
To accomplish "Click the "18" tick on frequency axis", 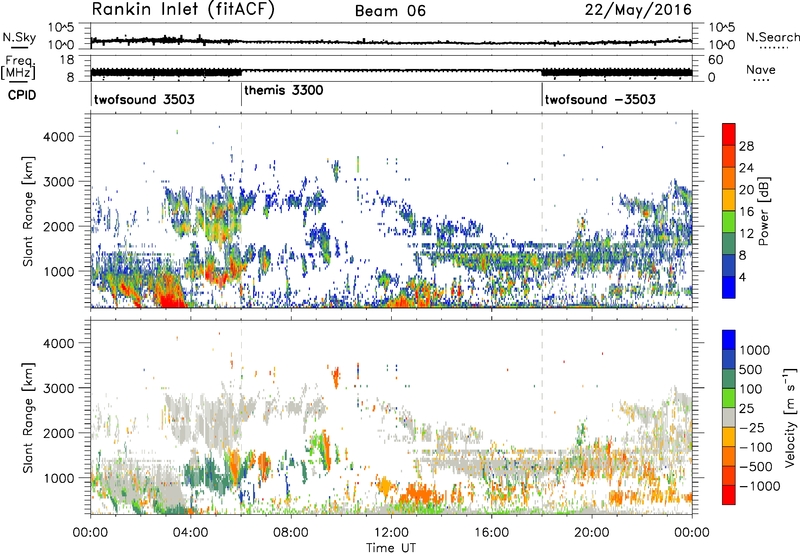I will pos(67,60).
